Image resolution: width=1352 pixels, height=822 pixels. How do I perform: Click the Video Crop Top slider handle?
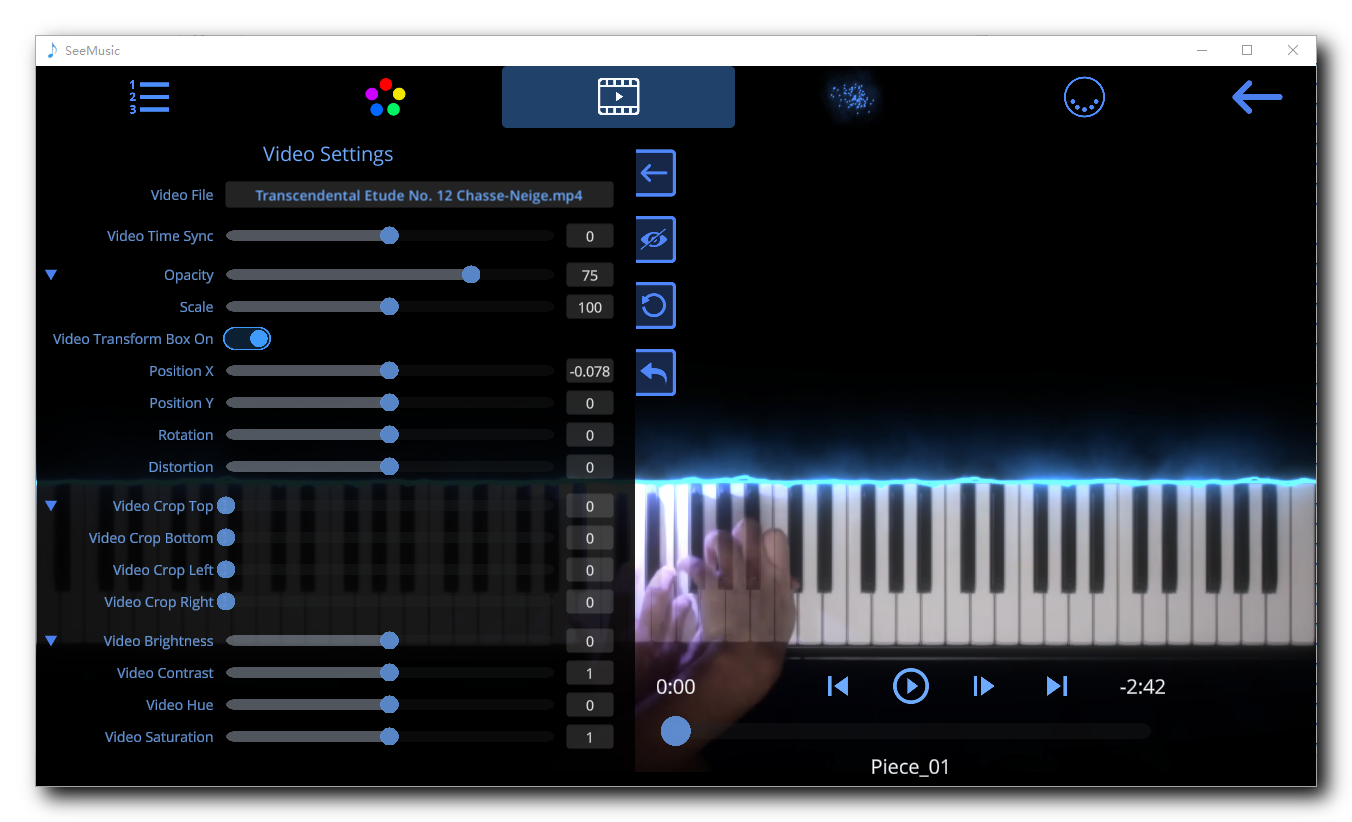pyautogui.click(x=226, y=506)
